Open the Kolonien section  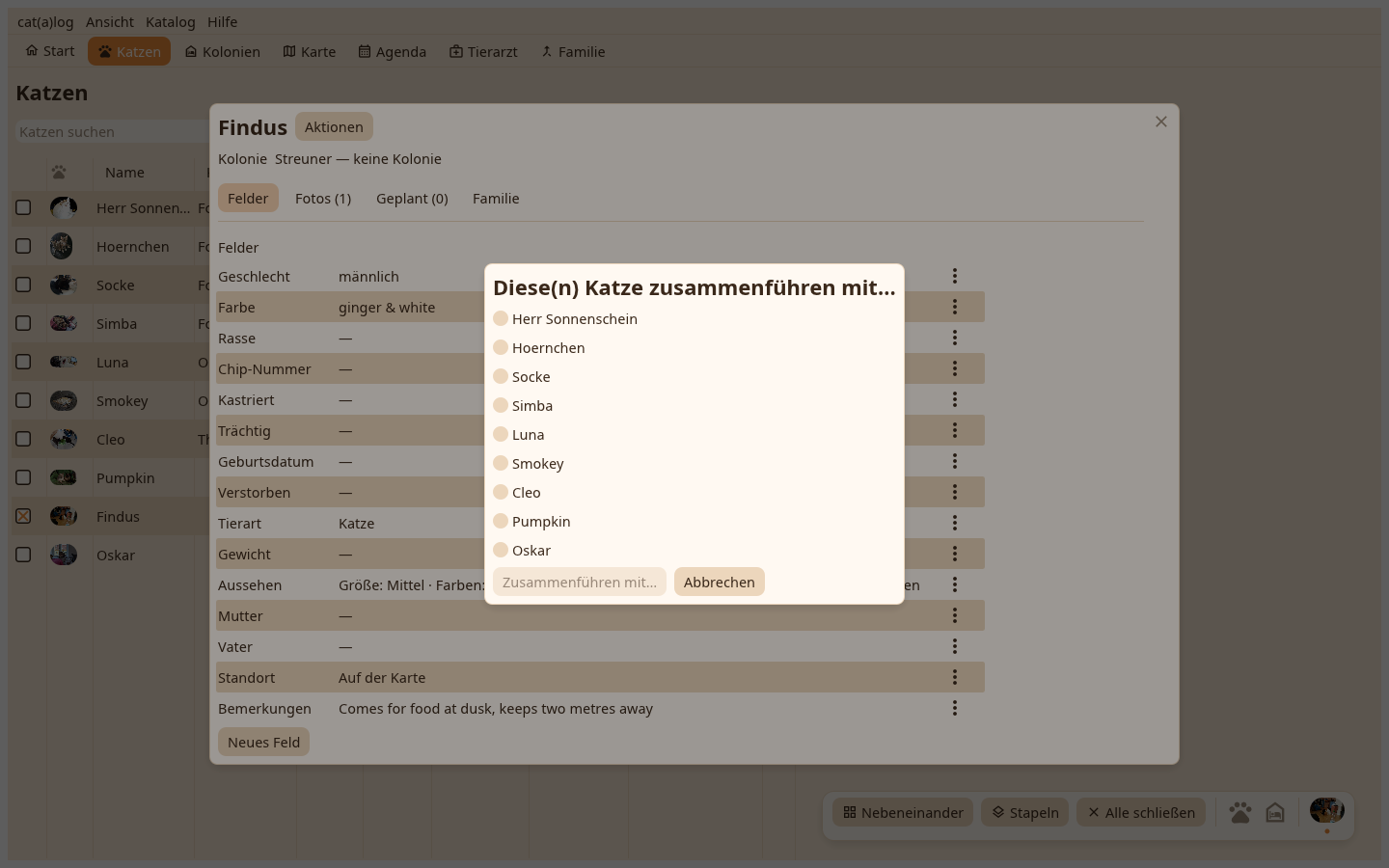223,51
